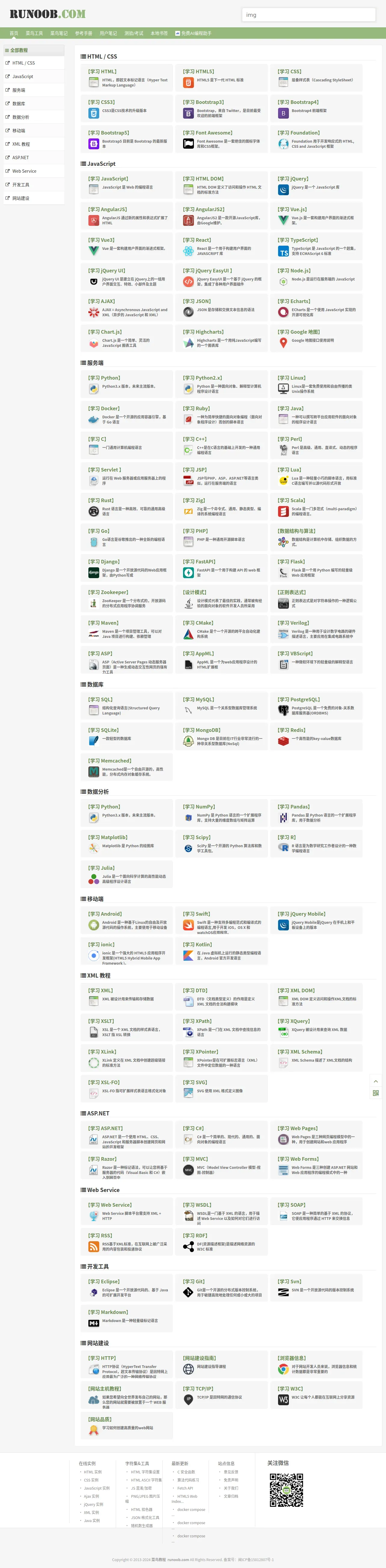386x1568 pixels.
Task: Click the Vue.js logo icon
Action: [283, 220]
